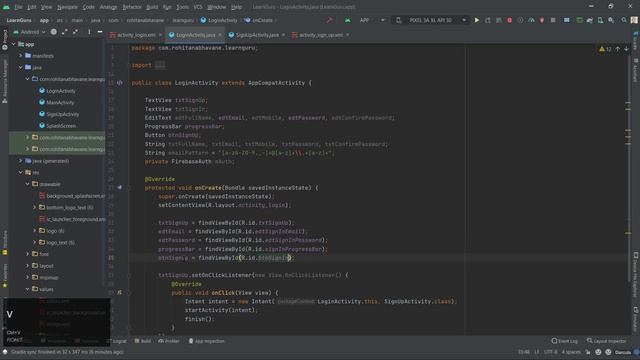Screen dimensions: 640x360
Task: Click the Search Everywhere magnifier icon
Action: (x=624, y=20)
